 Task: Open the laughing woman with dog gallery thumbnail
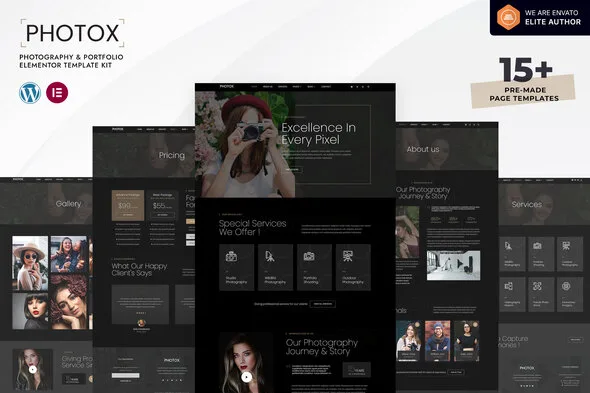pos(69,254)
